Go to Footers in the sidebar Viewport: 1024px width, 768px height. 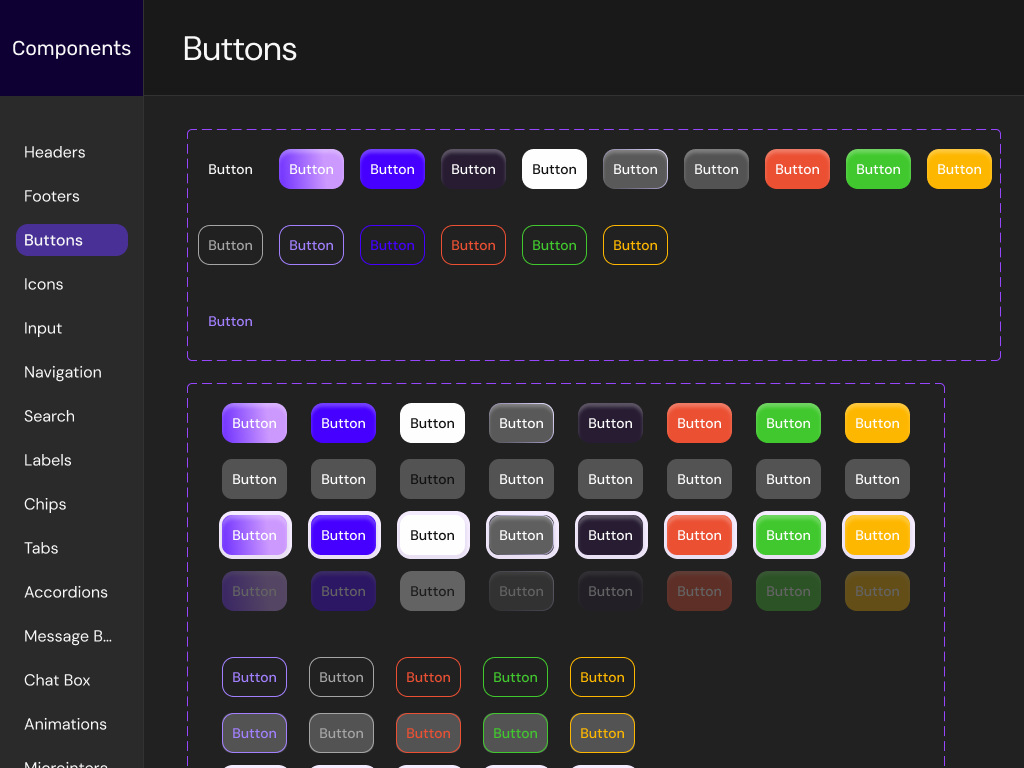(x=52, y=196)
